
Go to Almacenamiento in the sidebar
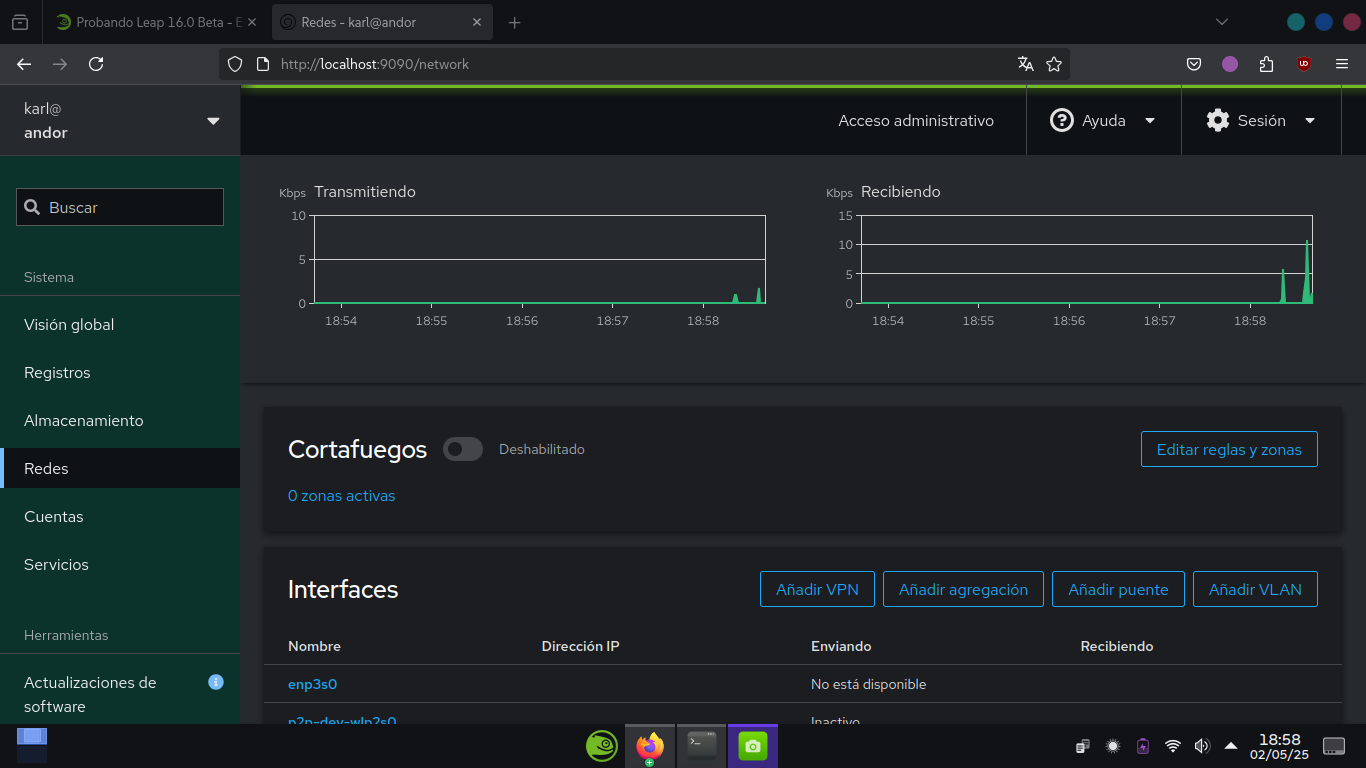(x=84, y=421)
